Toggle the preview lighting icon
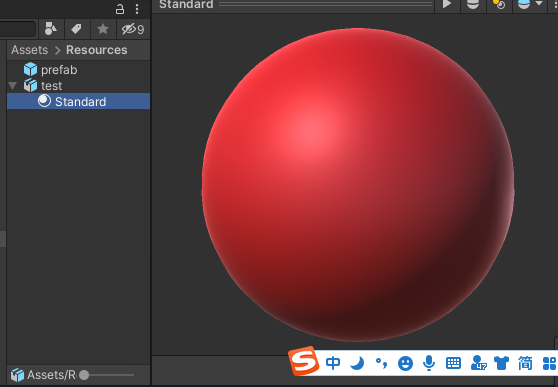Image resolution: width=558 pixels, height=387 pixels. 499,4
